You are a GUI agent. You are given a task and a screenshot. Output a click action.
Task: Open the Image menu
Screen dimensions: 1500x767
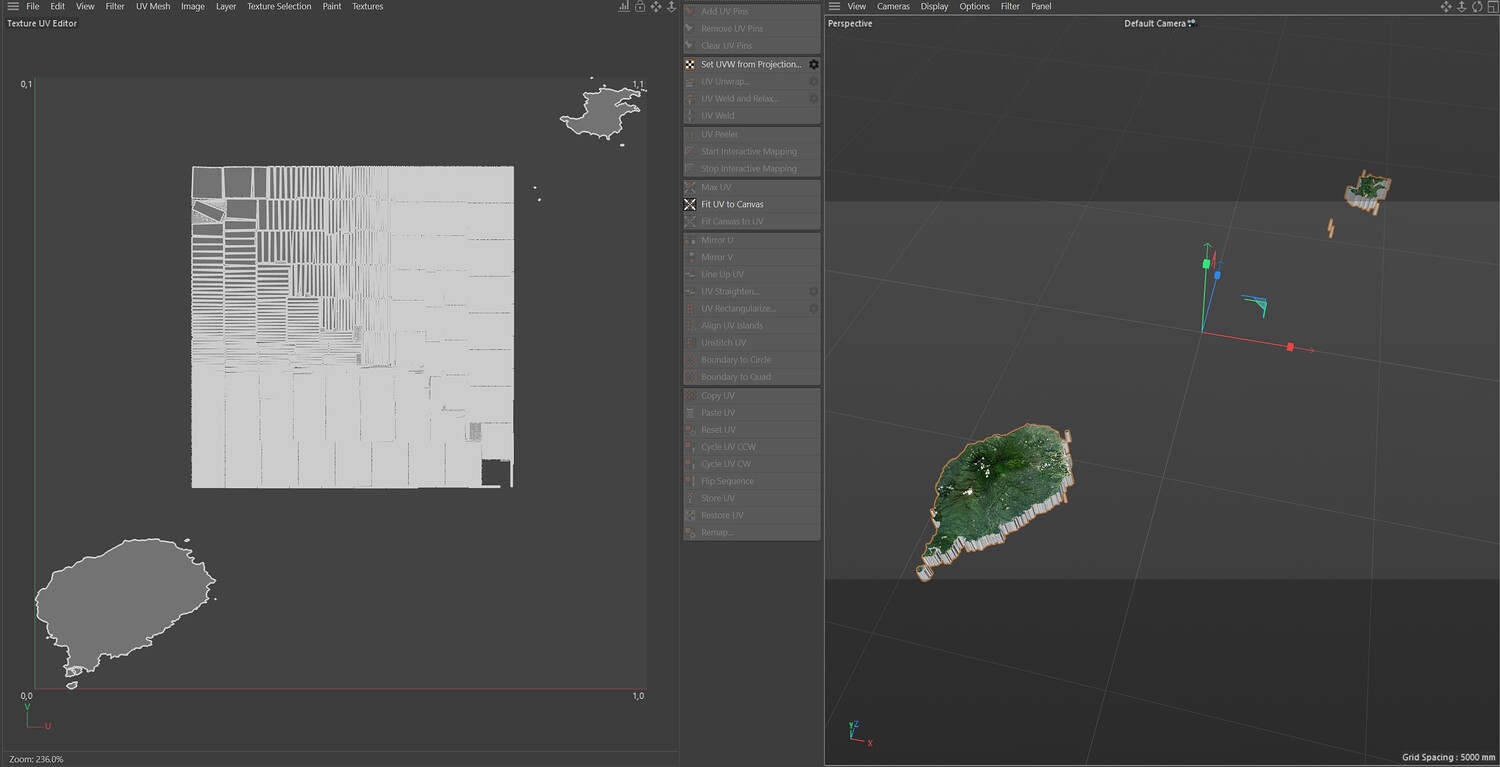[193, 6]
